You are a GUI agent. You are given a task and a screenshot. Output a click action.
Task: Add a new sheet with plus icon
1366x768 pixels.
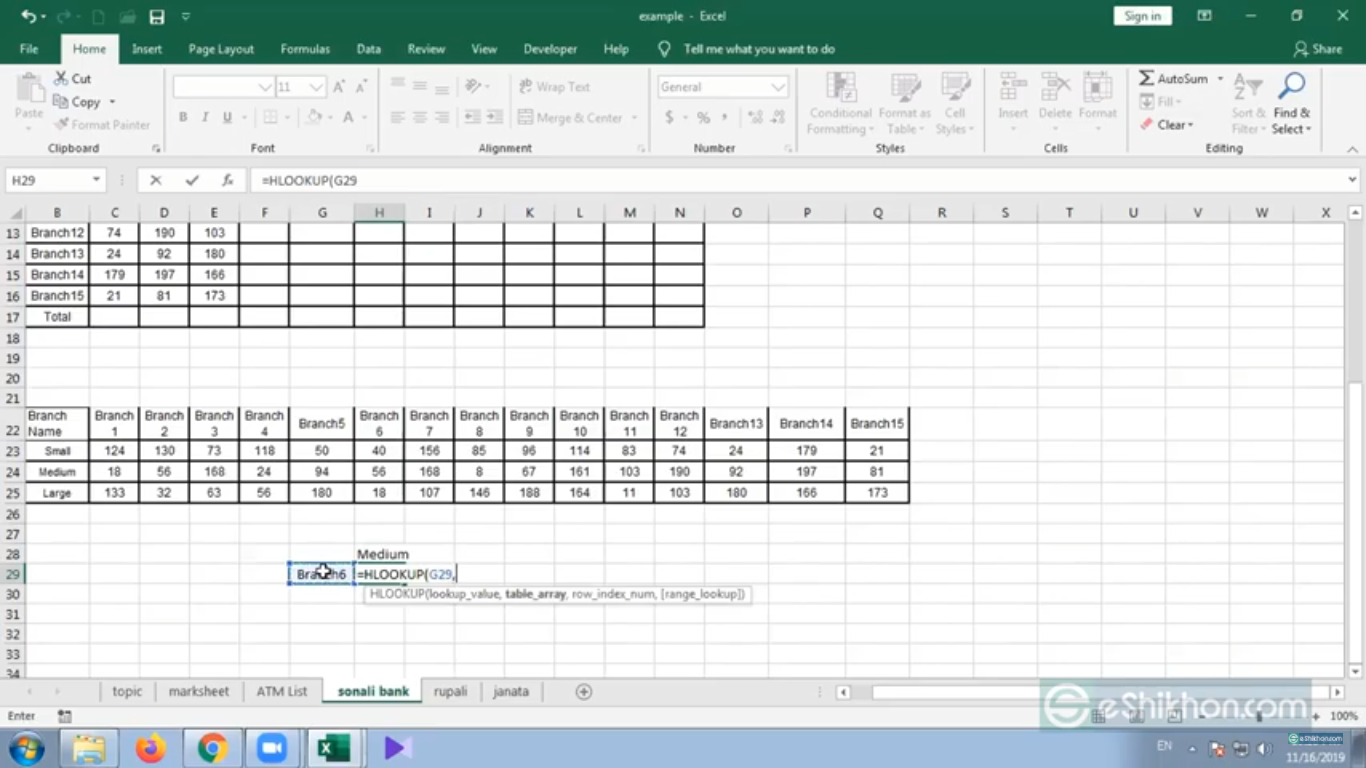point(584,692)
